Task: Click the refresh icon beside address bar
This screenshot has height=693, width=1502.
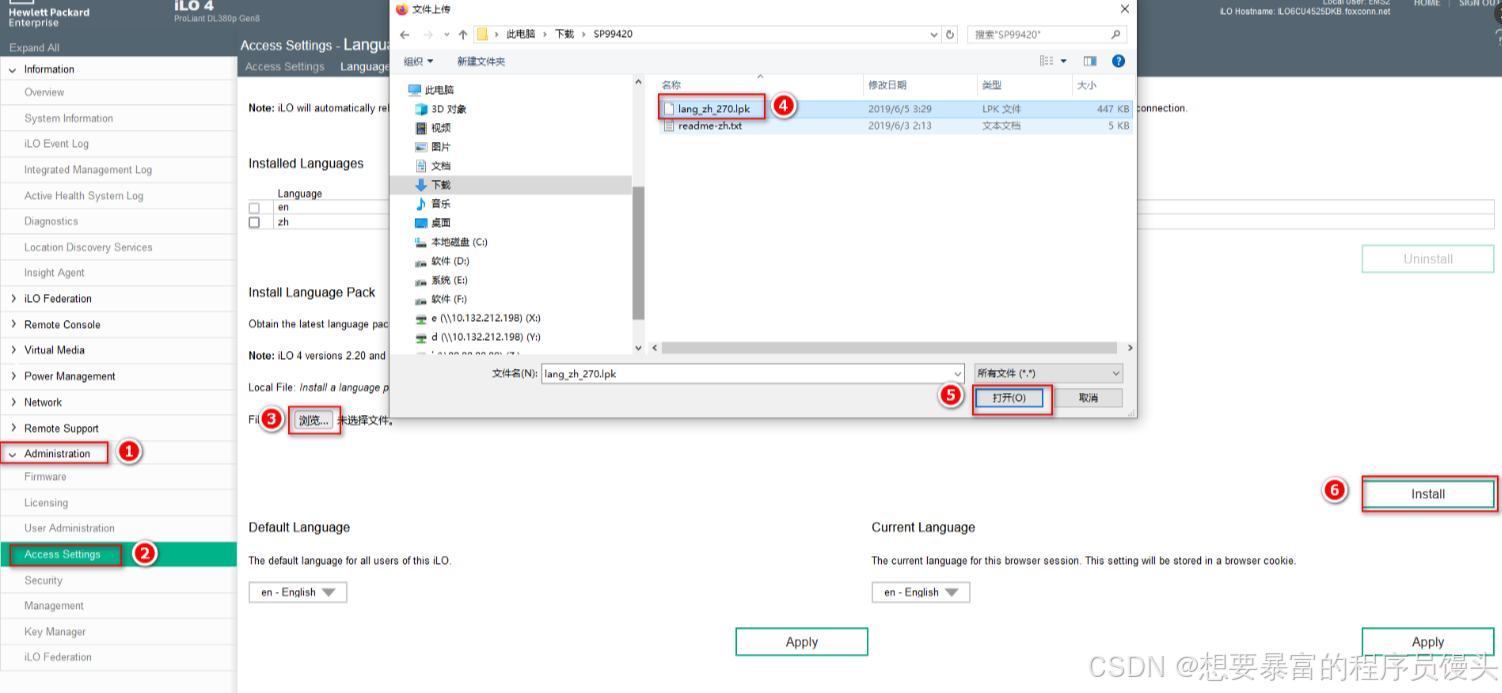Action: click(949, 34)
